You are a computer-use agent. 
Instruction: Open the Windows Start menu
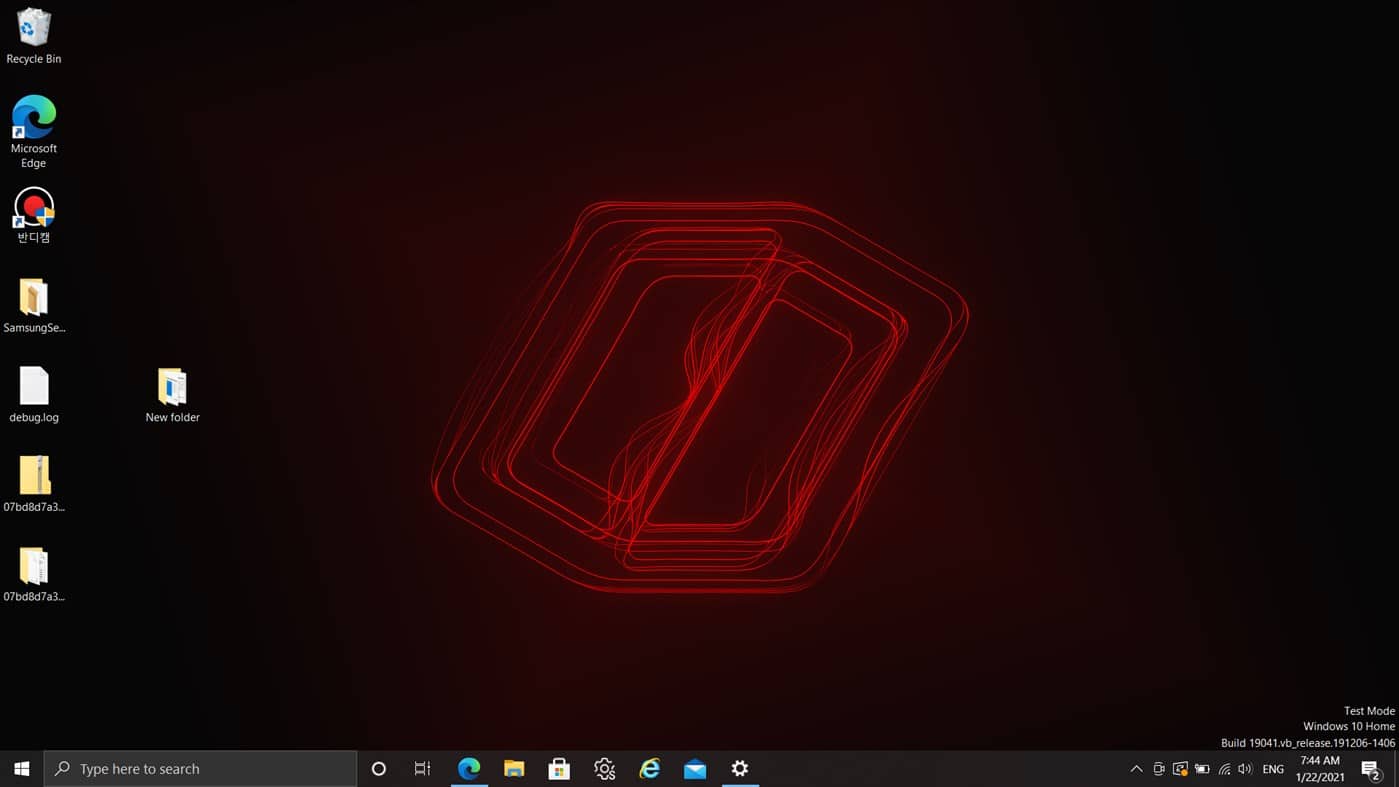[x=22, y=768]
